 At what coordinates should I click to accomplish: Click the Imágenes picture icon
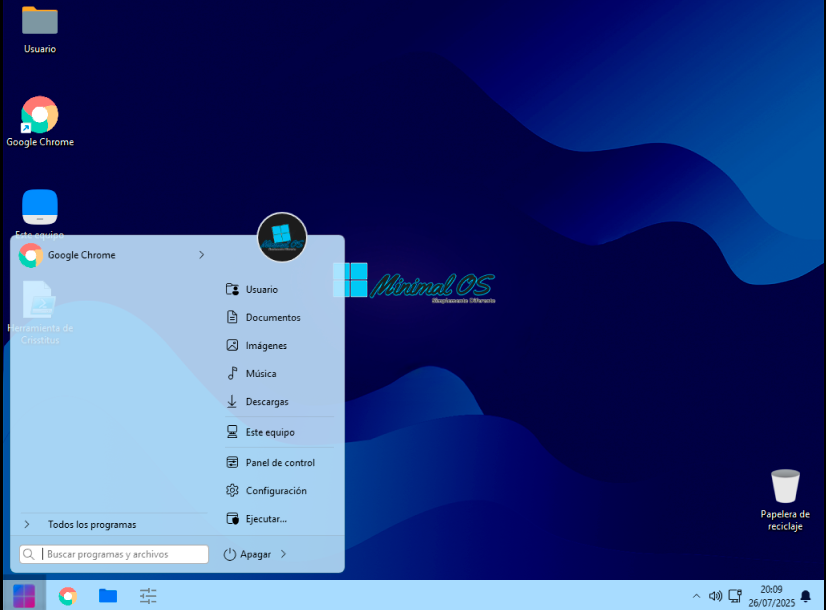coord(232,346)
